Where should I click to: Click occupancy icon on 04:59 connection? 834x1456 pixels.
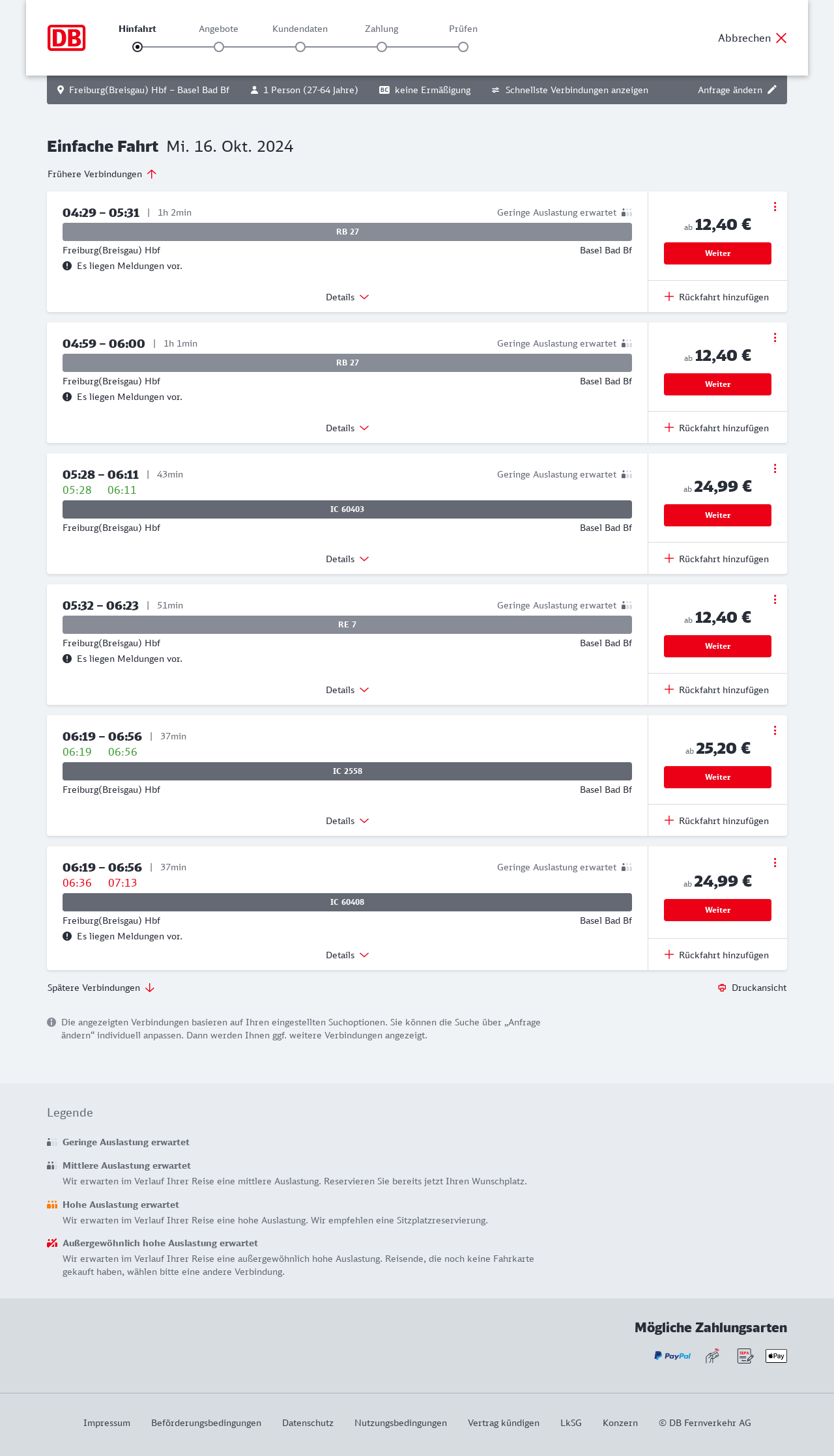[x=627, y=343]
